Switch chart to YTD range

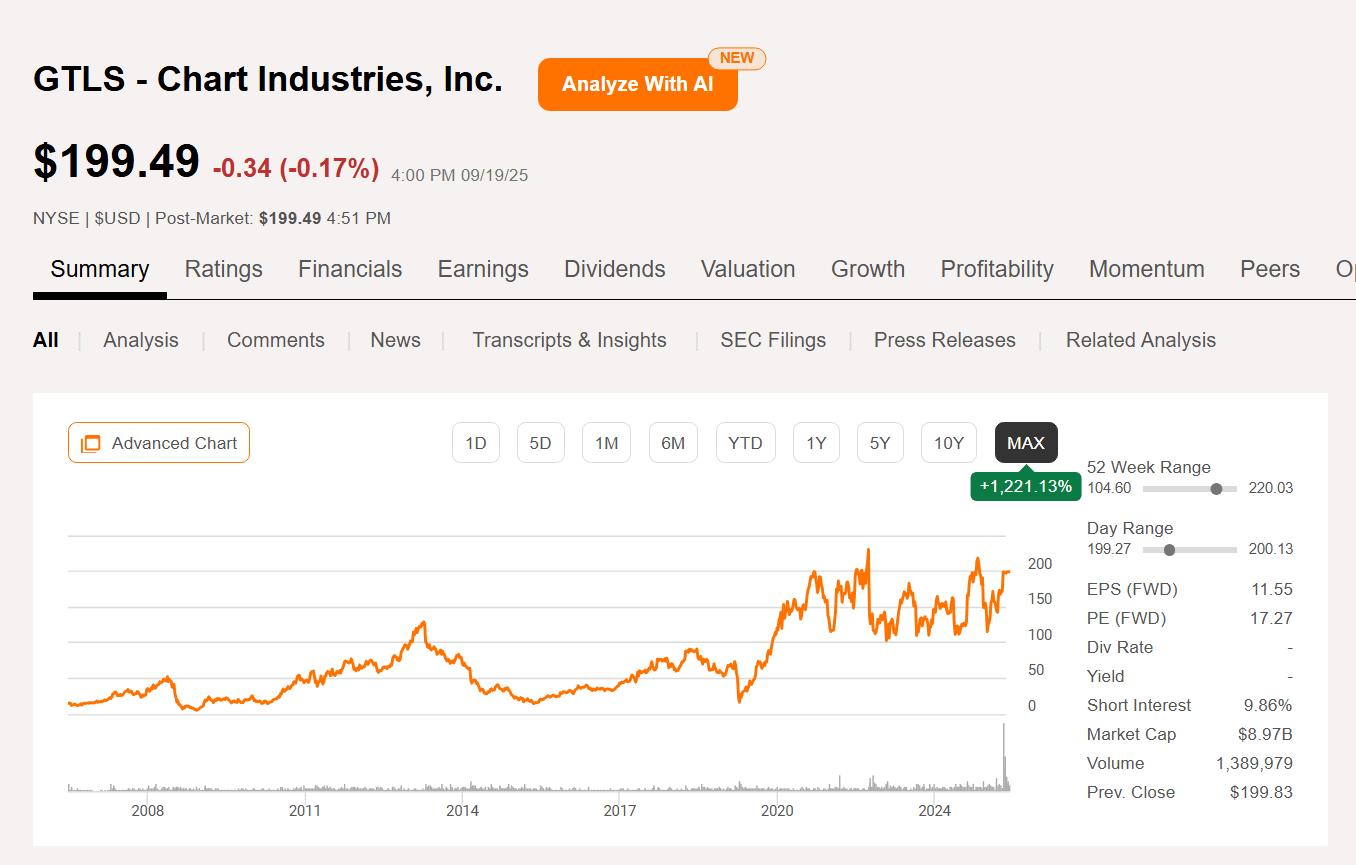point(745,442)
